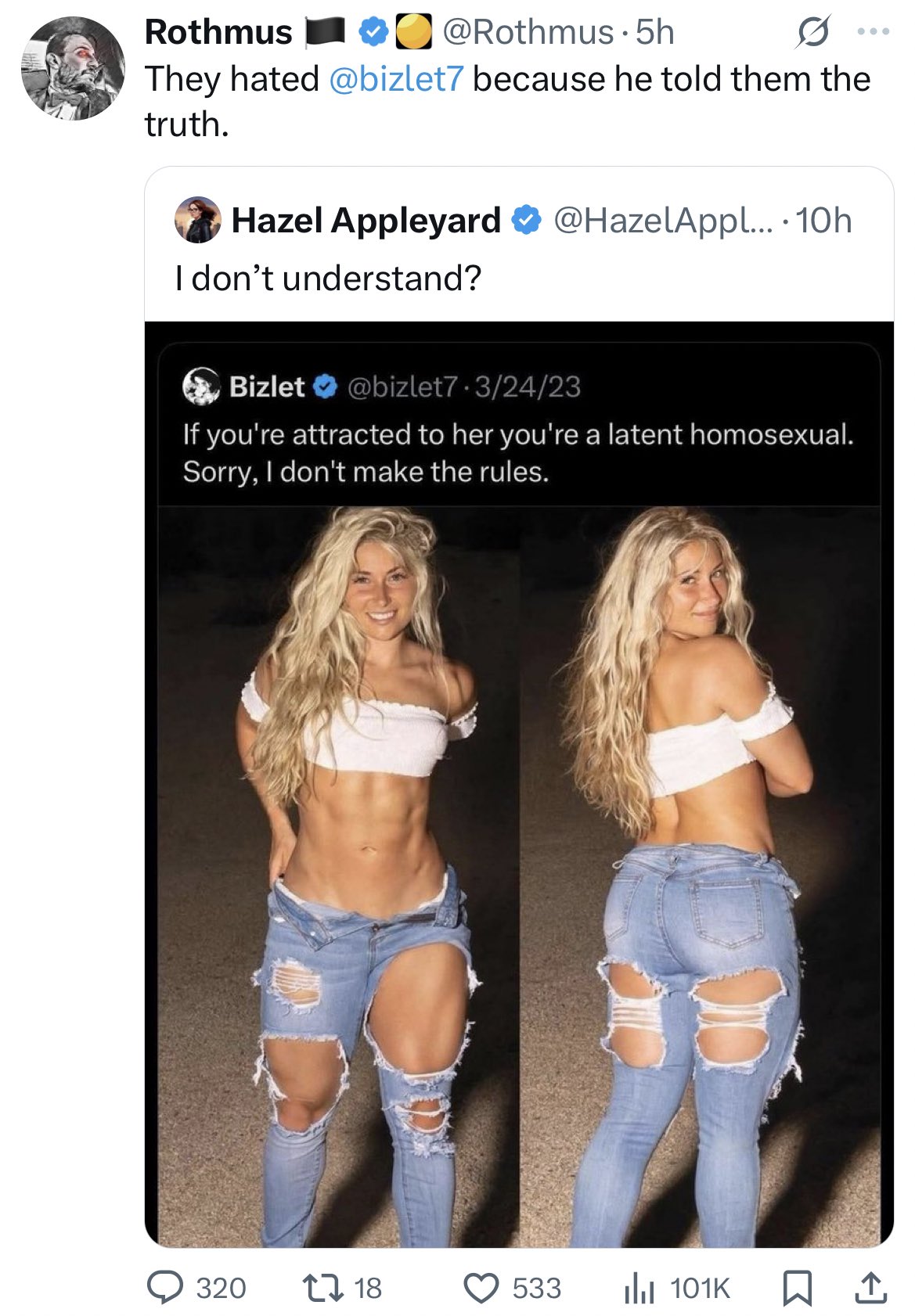Tap the 5h timestamp on Rothmus post

[x=654, y=32]
